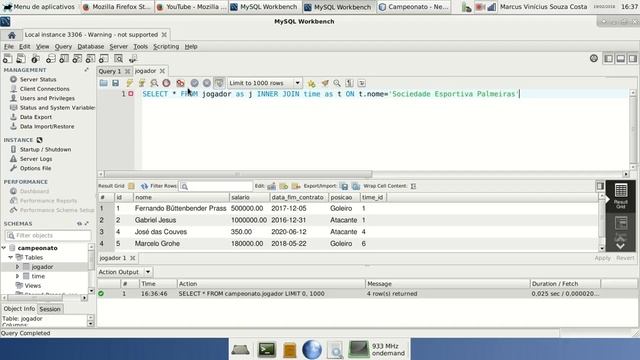
Task: Select the Result Grid side panel button
Action: coord(621,196)
